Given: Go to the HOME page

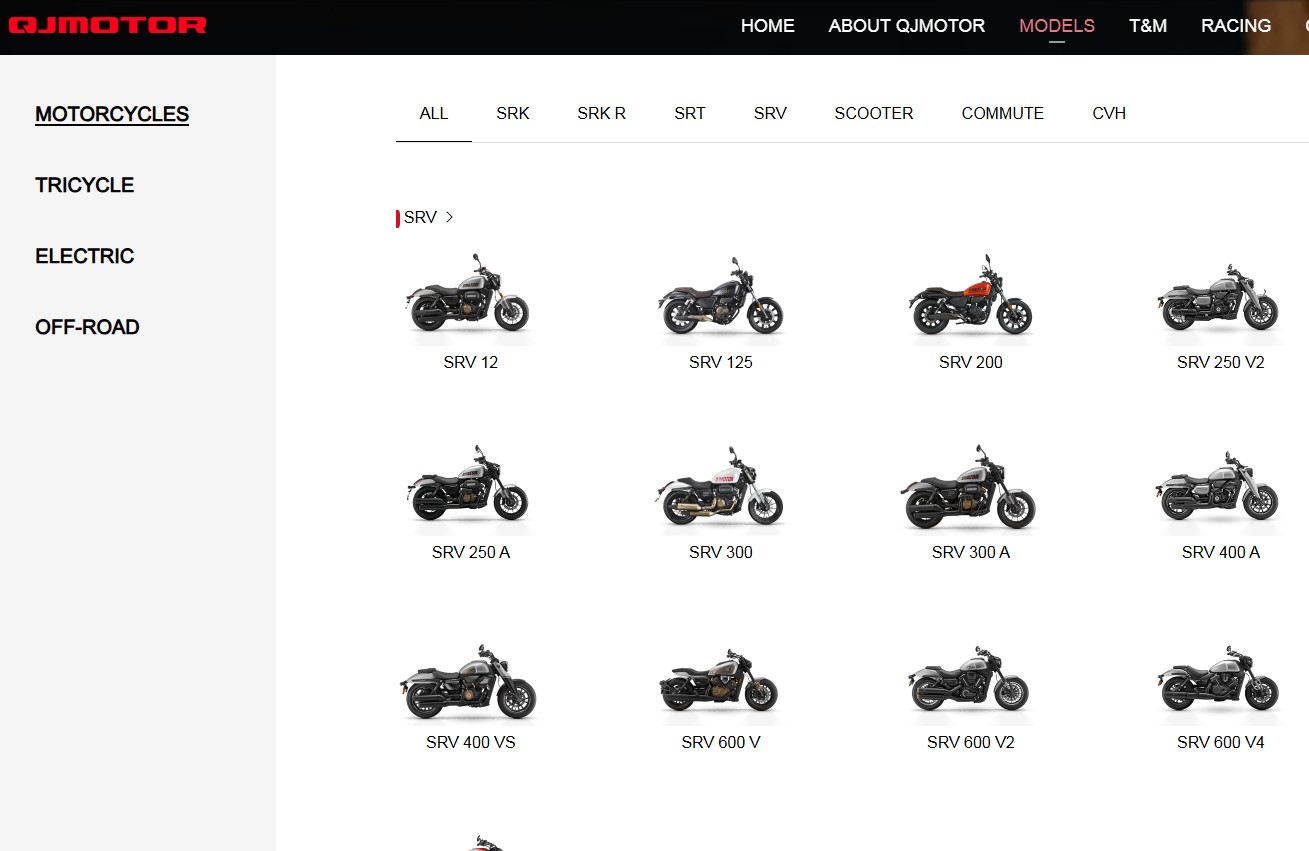Looking at the screenshot, I should pyautogui.click(x=768, y=26).
